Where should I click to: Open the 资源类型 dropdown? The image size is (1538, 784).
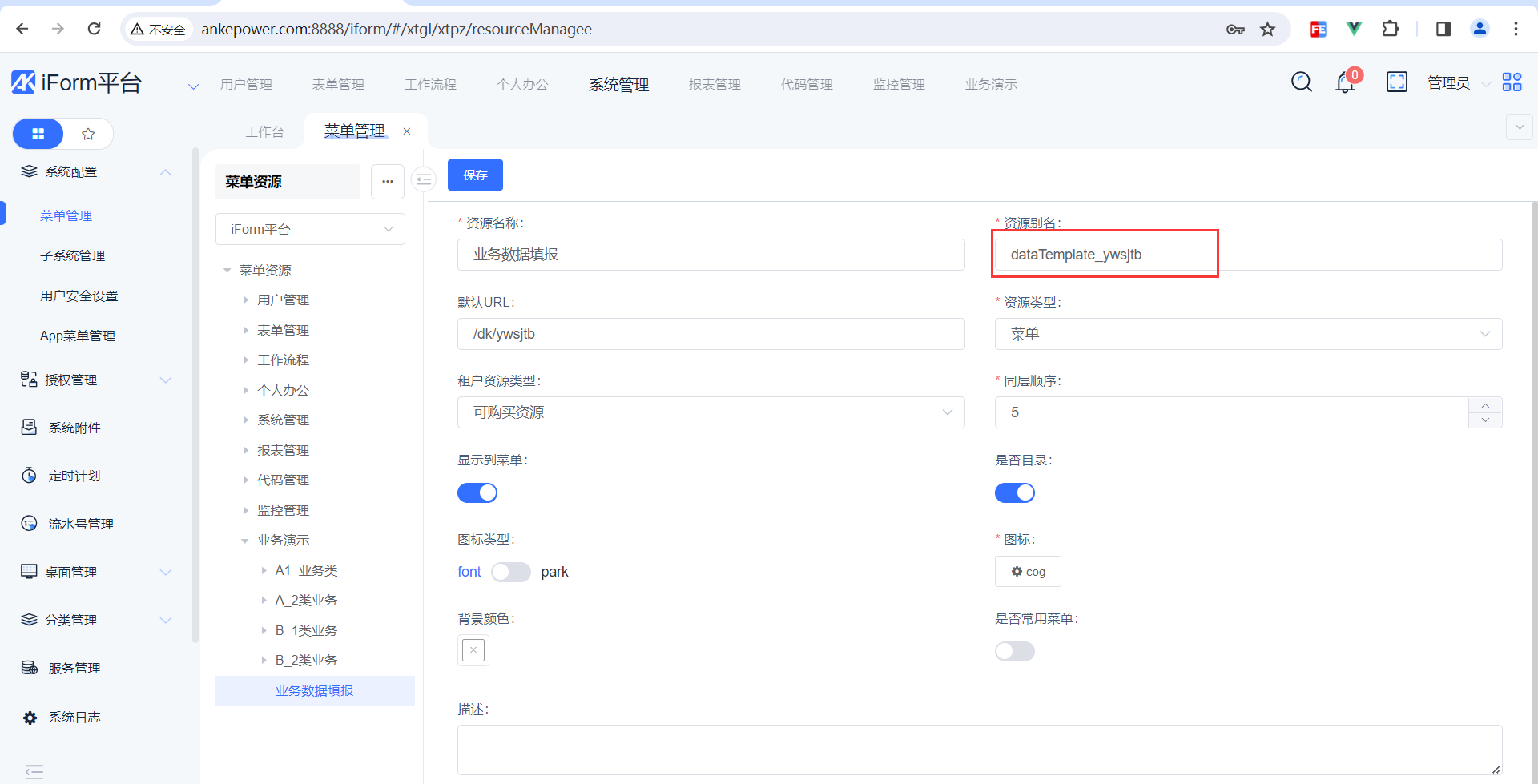point(1247,334)
